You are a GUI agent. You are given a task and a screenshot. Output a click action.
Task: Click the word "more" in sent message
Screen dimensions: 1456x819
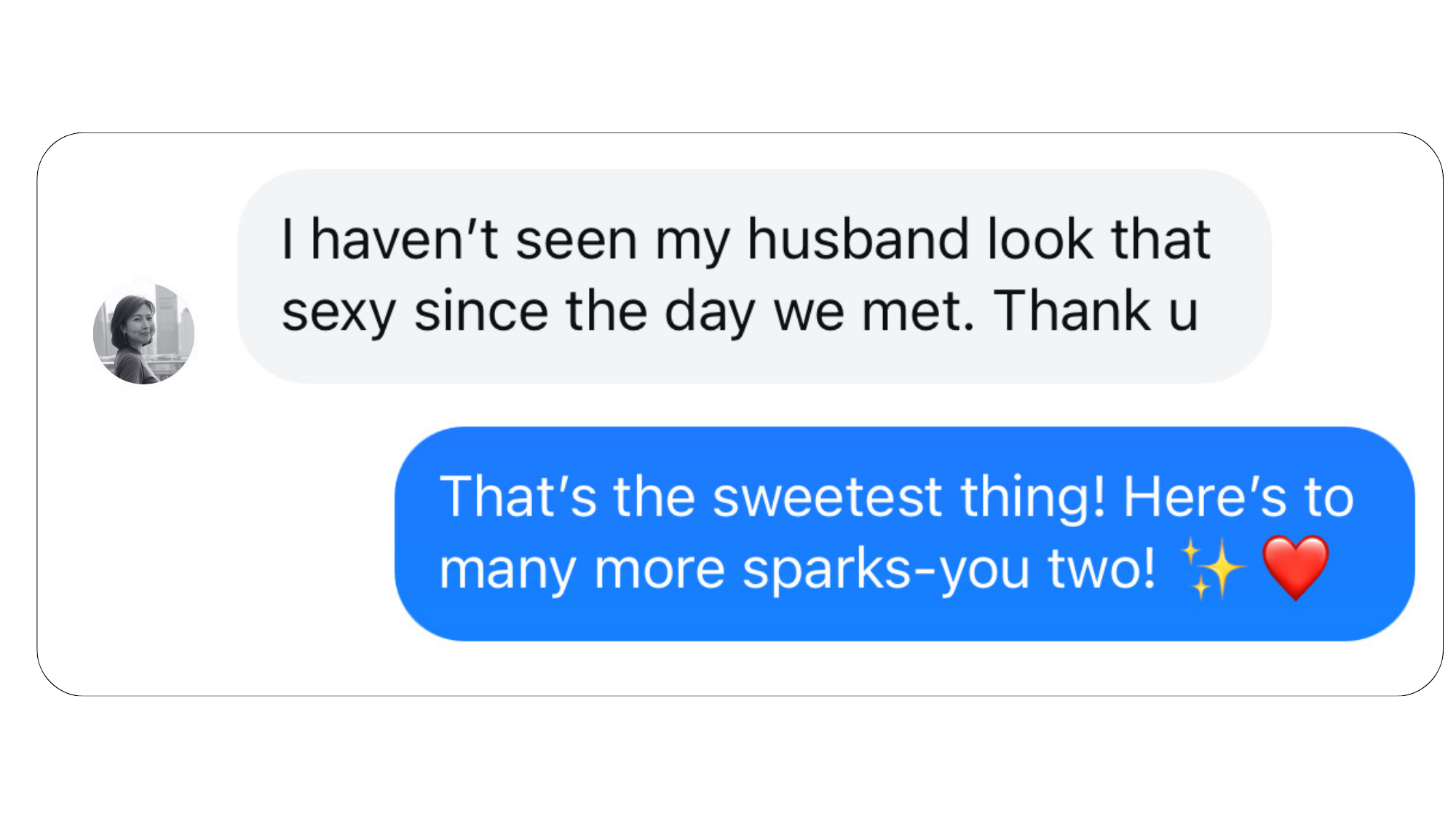[x=660, y=569]
